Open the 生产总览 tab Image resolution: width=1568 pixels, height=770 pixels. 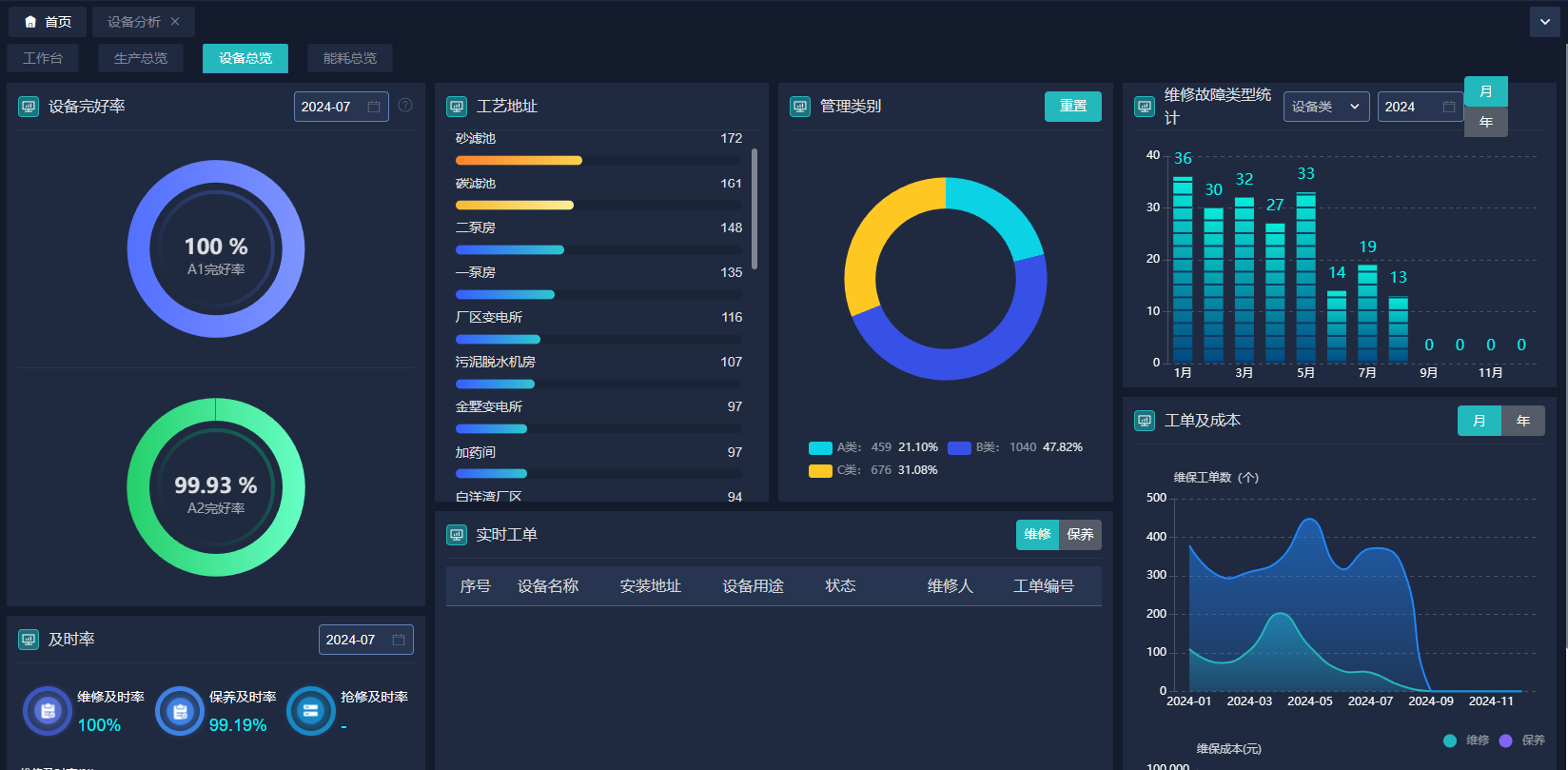click(141, 58)
